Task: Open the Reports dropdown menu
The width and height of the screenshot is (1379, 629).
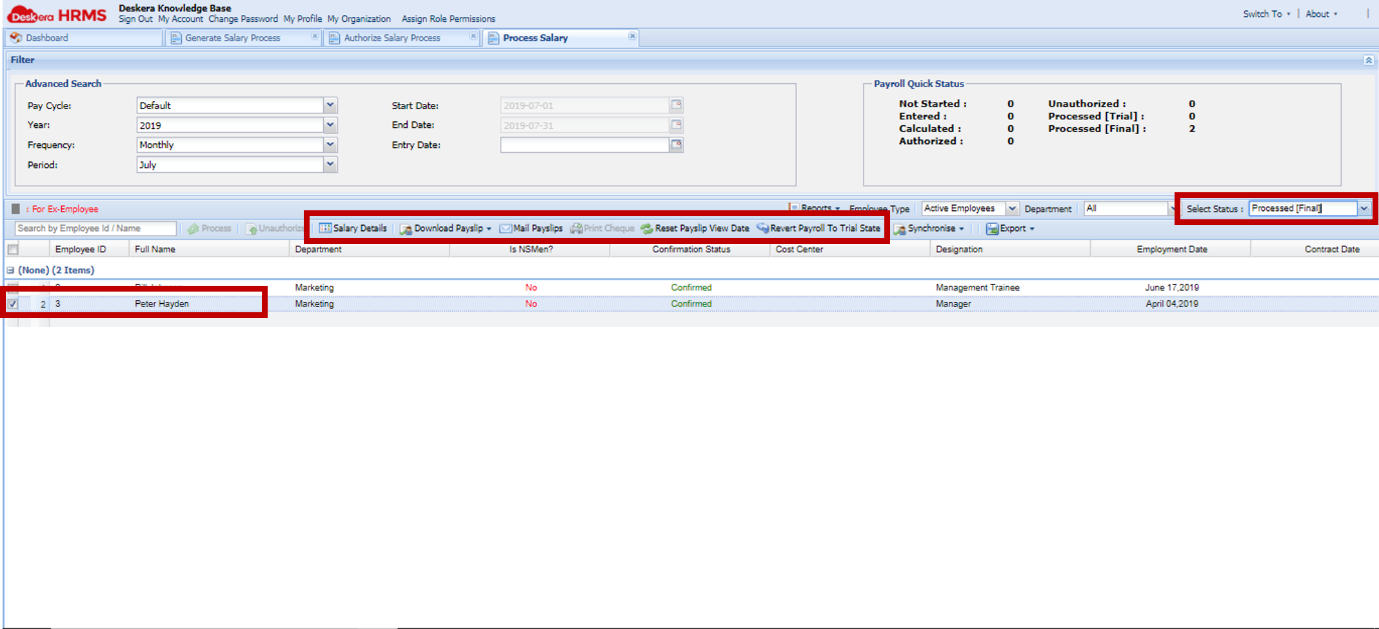Action: (815, 208)
